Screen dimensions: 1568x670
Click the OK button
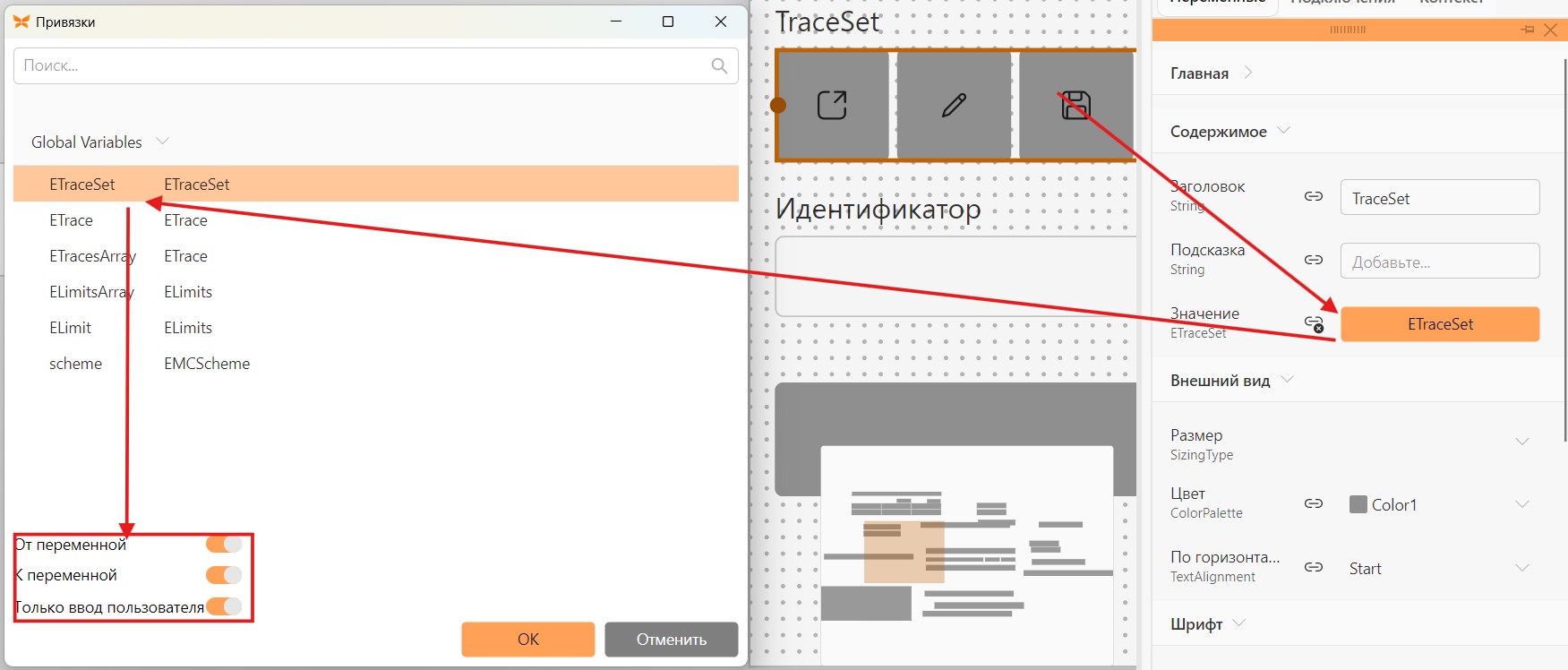tap(528, 640)
